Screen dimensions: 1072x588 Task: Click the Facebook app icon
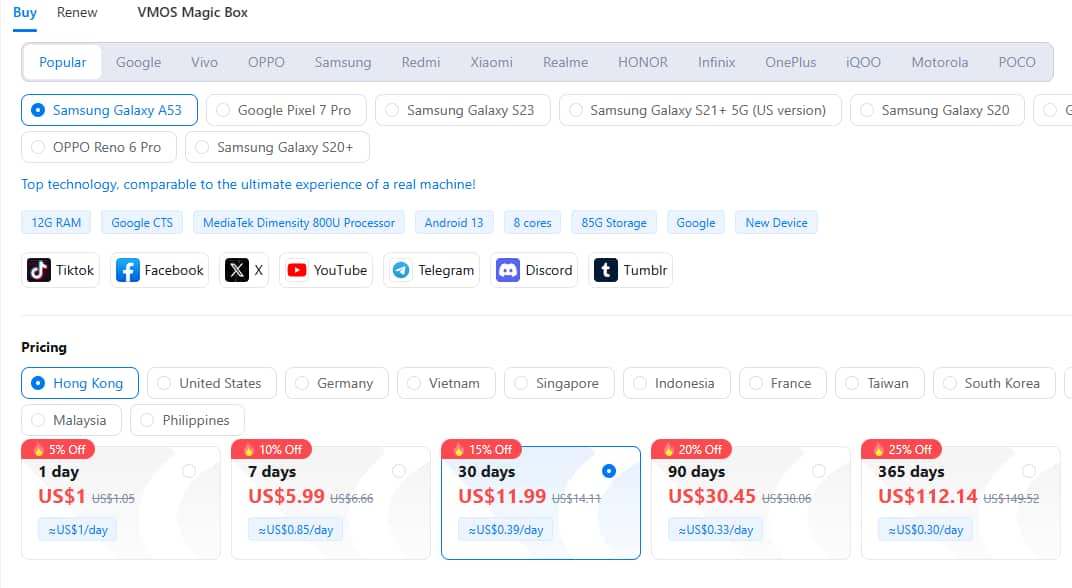point(128,270)
